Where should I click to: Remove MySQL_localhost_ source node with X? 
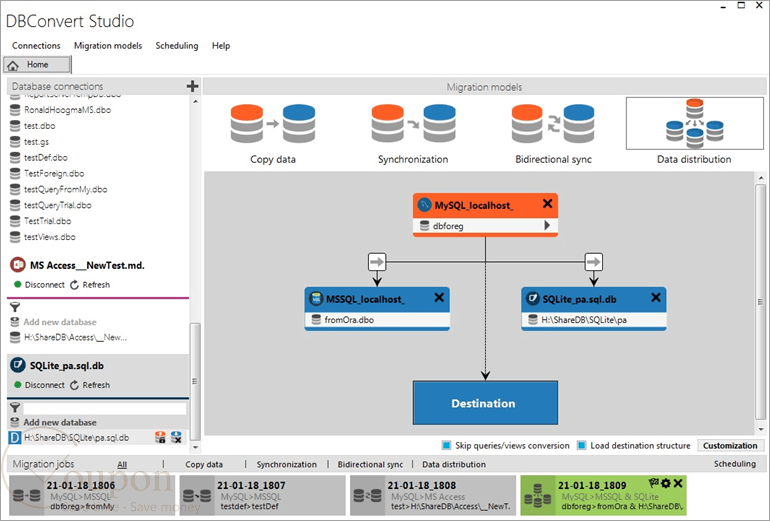point(548,203)
